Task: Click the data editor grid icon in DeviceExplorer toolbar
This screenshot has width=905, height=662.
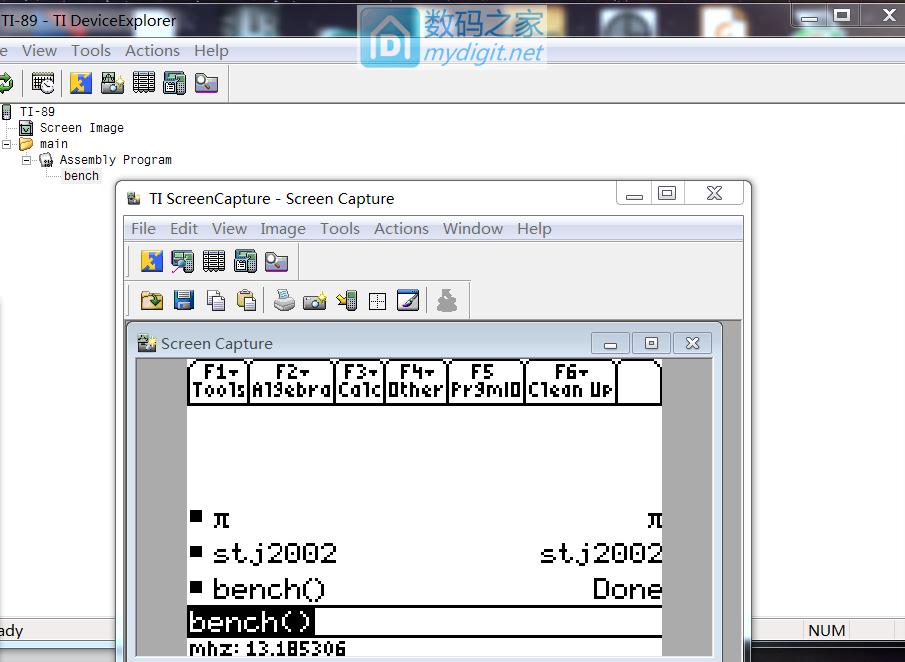Action: pyautogui.click(x=144, y=83)
